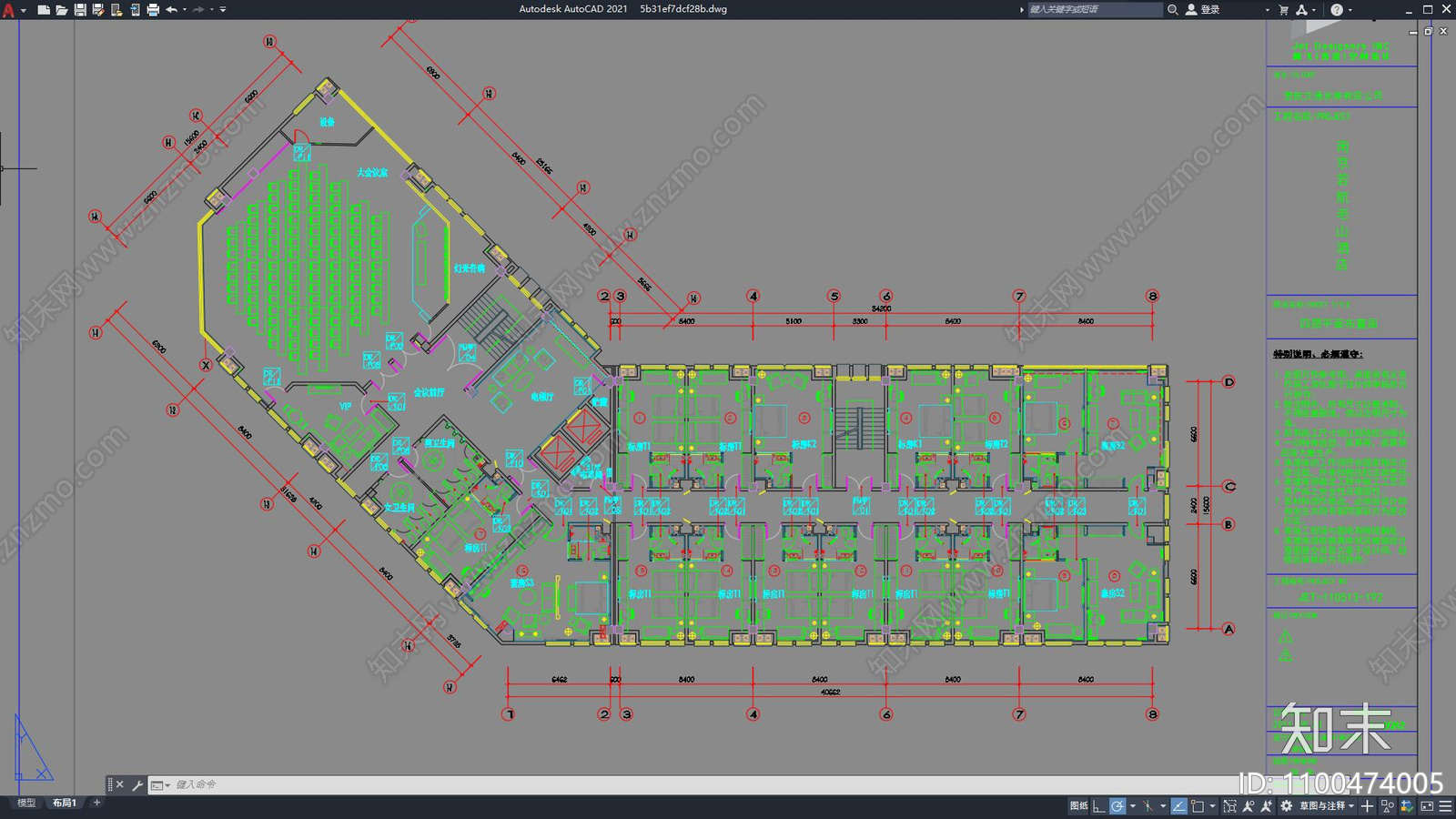The width and height of the screenshot is (1456, 819).
Task: Click the keyword search input field
Action: point(1095,10)
